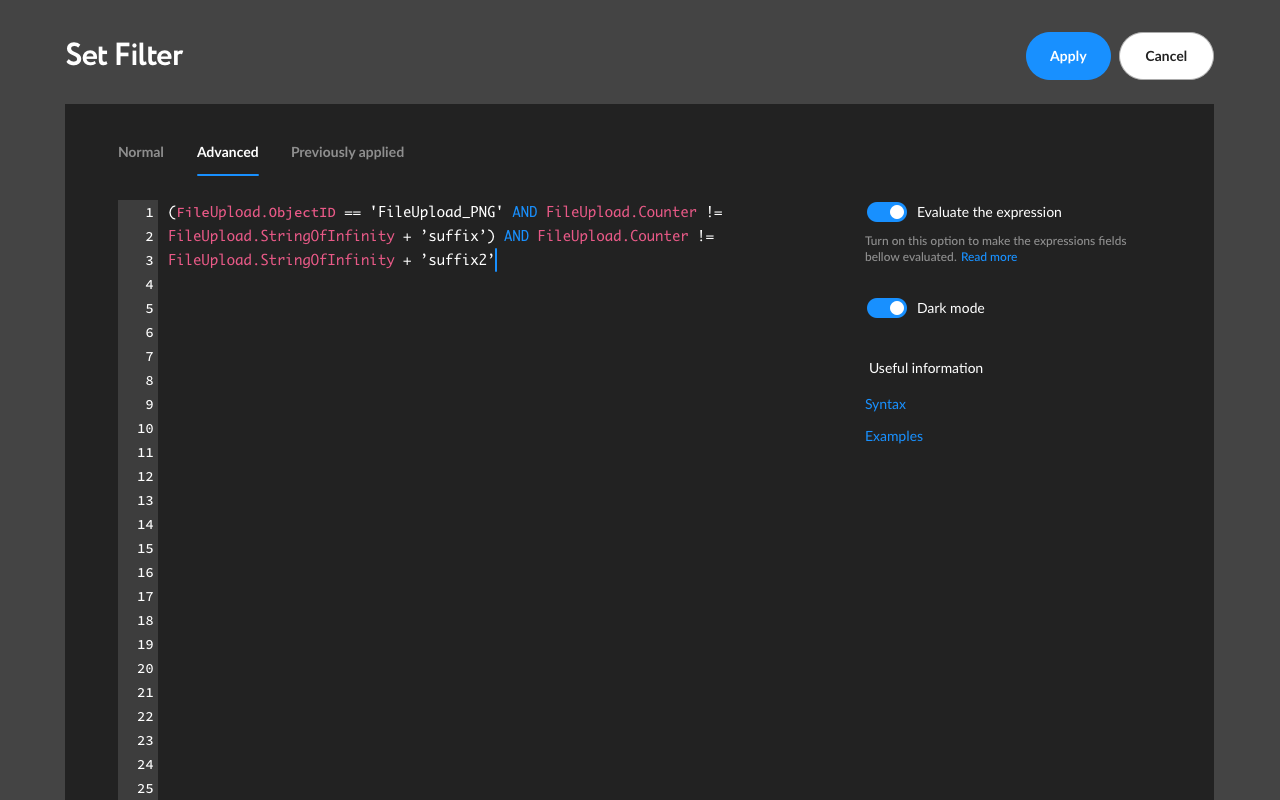Click 'FileUpload_PNG' string in the expression
This screenshot has width=1280, height=800.
pos(436,212)
